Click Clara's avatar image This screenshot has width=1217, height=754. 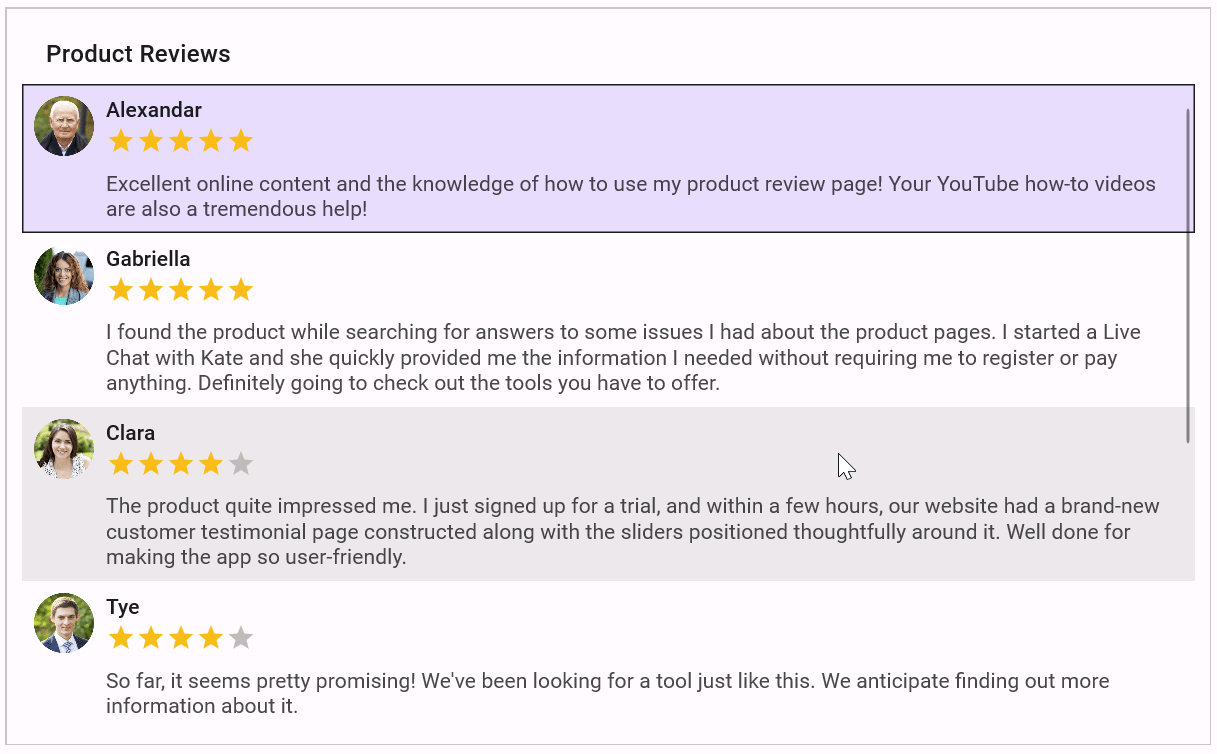pos(64,449)
